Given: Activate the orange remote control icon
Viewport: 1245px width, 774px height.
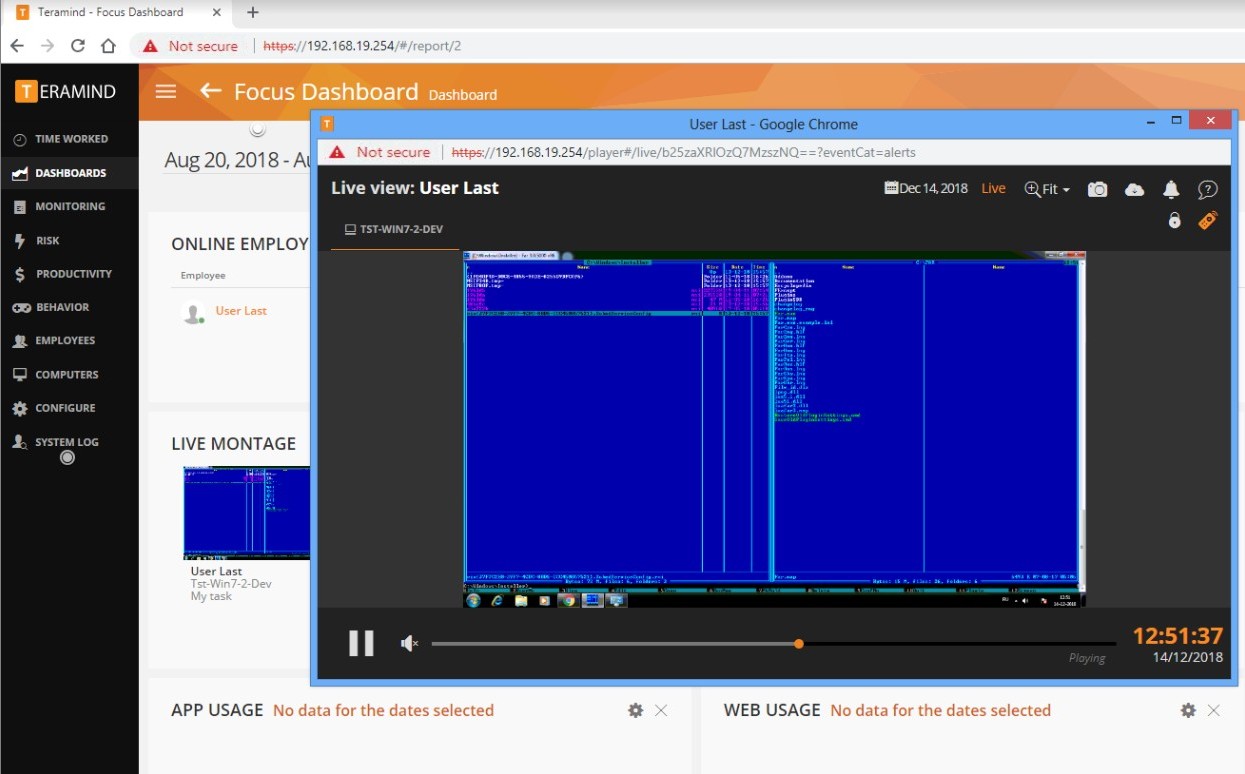Looking at the screenshot, I should pyautogui.click(x=1208, y=220).
